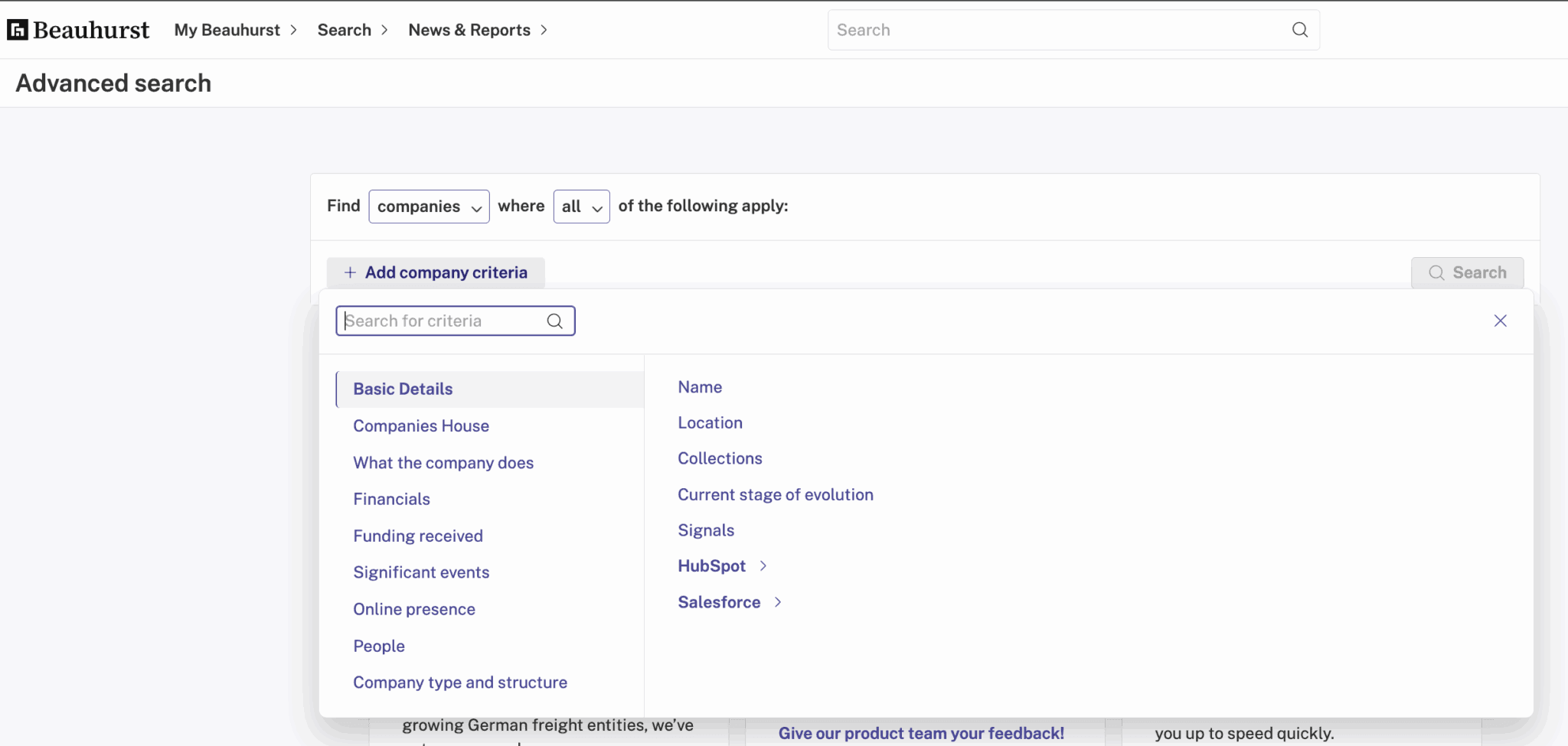Open the Search navigation menu
Image resolution: width=1568 pixels, height=746 pixels.
coord(352,30)
